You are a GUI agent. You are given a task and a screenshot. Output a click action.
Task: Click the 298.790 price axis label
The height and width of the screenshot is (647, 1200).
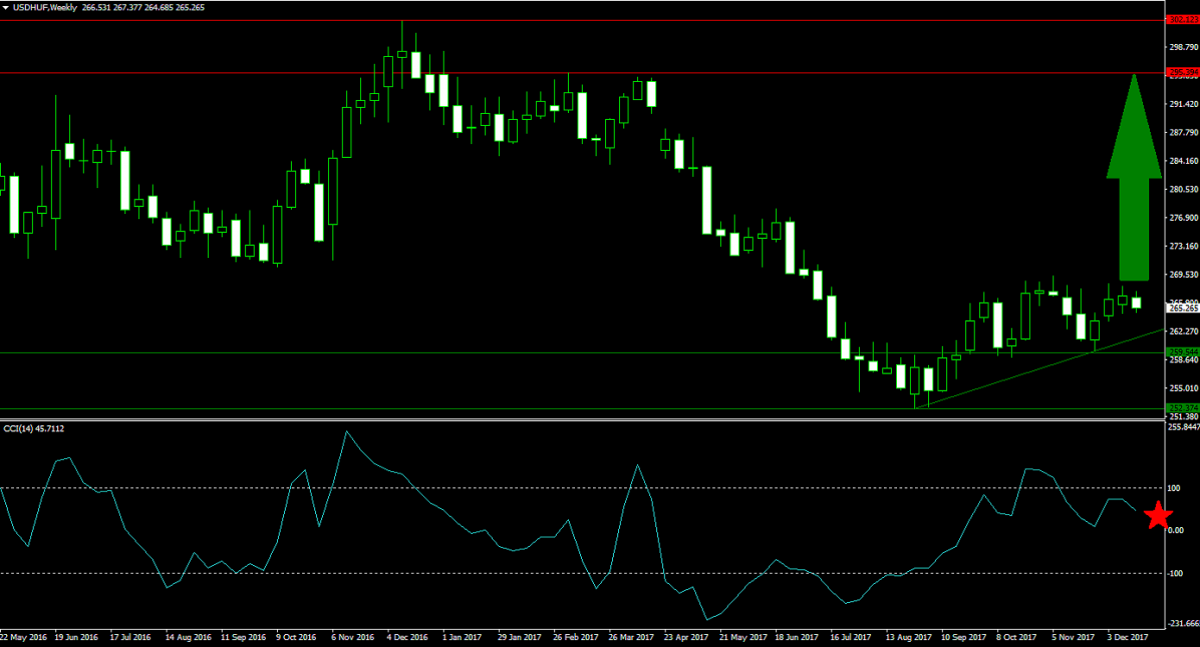(x=1181, y=45)
